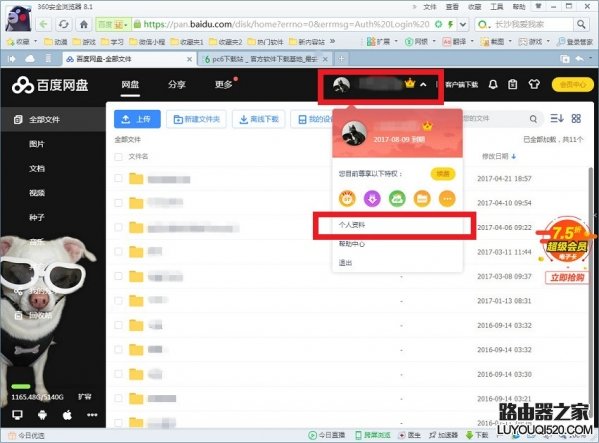Click the purple download privilege icon
599x443 pixels.
tap(372, 199)
